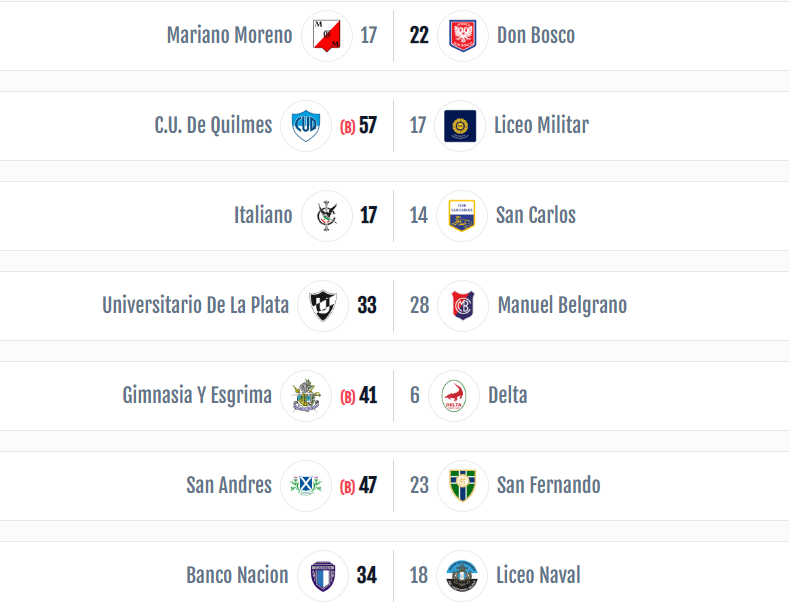
Task: Open the Universitario De La Plata link
Action: coord(196,306)
